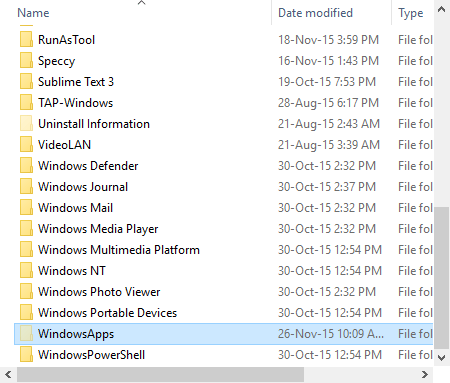Screen dimensions: 450x383
Task: Sort by the Date modified column header
Action: (x=315, y=13)
